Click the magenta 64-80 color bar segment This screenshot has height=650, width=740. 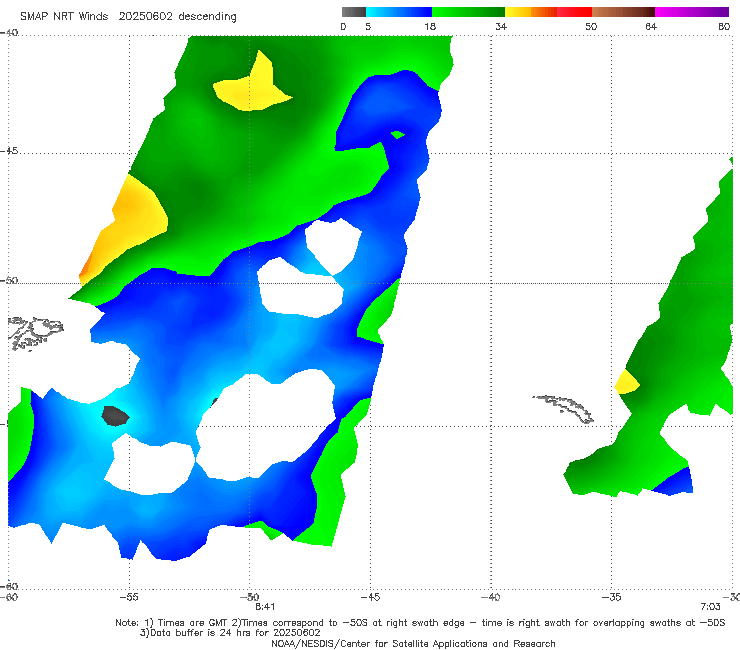point(692,12)
